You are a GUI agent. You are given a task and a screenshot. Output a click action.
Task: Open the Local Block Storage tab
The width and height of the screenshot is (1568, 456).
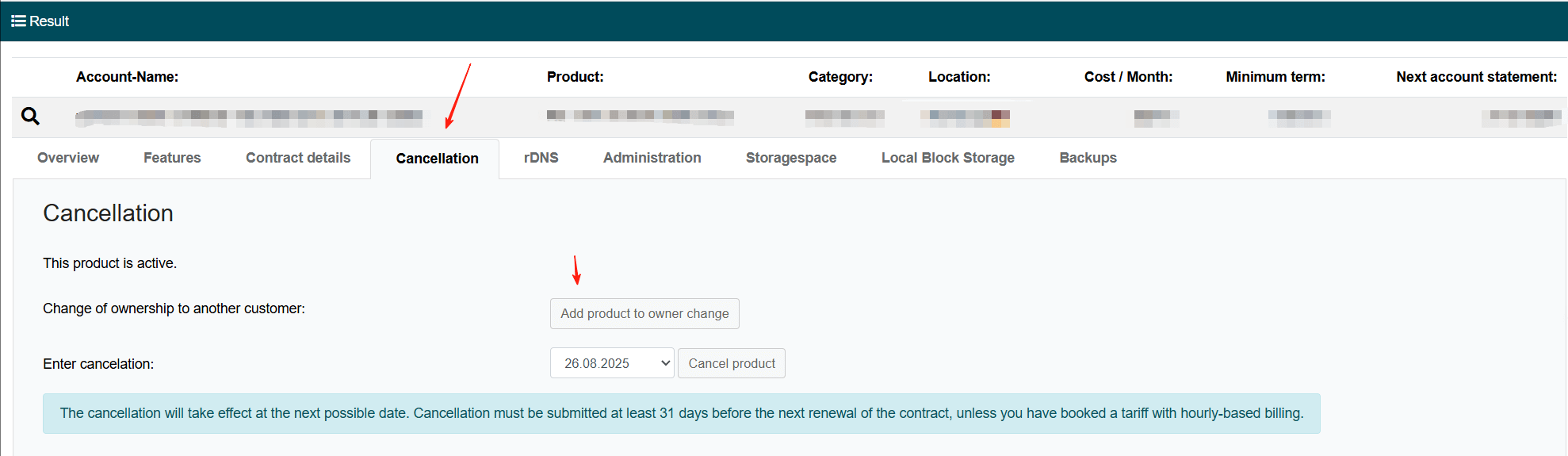(947, 158)
